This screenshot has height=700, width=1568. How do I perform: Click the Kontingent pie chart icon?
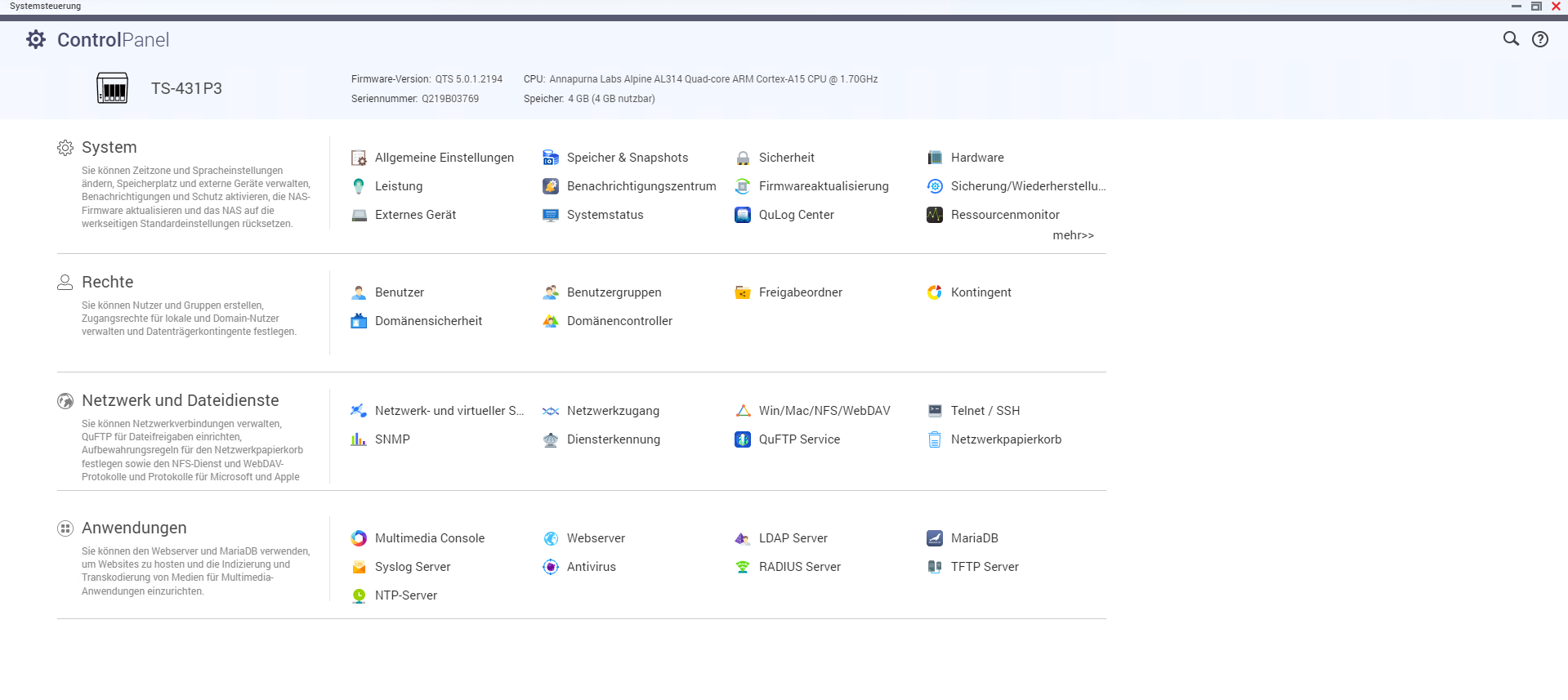[935, 292]
